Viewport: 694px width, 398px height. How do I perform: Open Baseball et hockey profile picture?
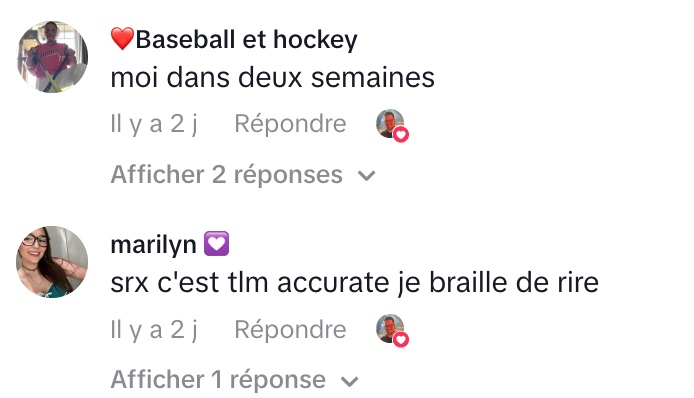[x=52, y=57]
